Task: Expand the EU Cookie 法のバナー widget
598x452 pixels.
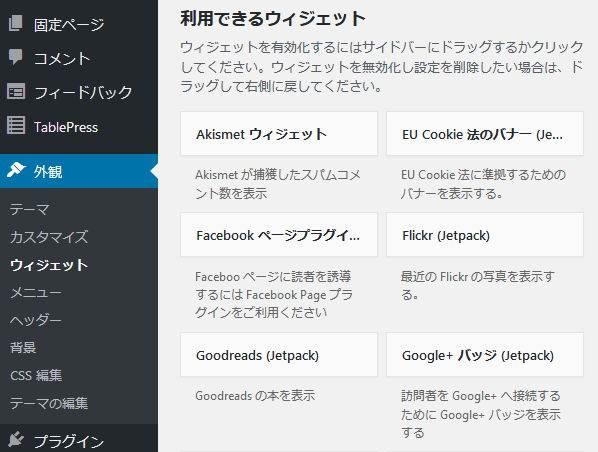Action: (x=485, y=134)
